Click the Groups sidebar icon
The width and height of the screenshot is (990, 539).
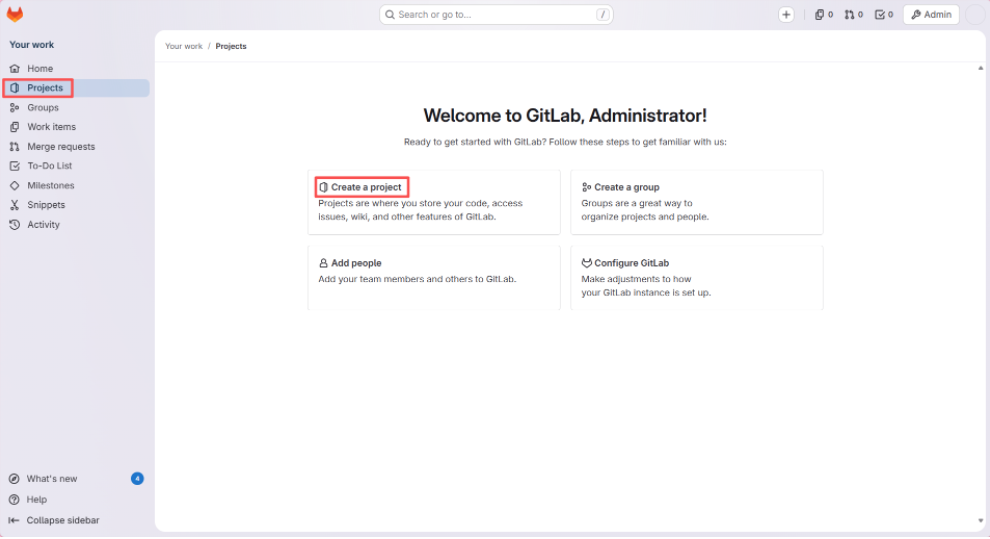click(15, 107)
